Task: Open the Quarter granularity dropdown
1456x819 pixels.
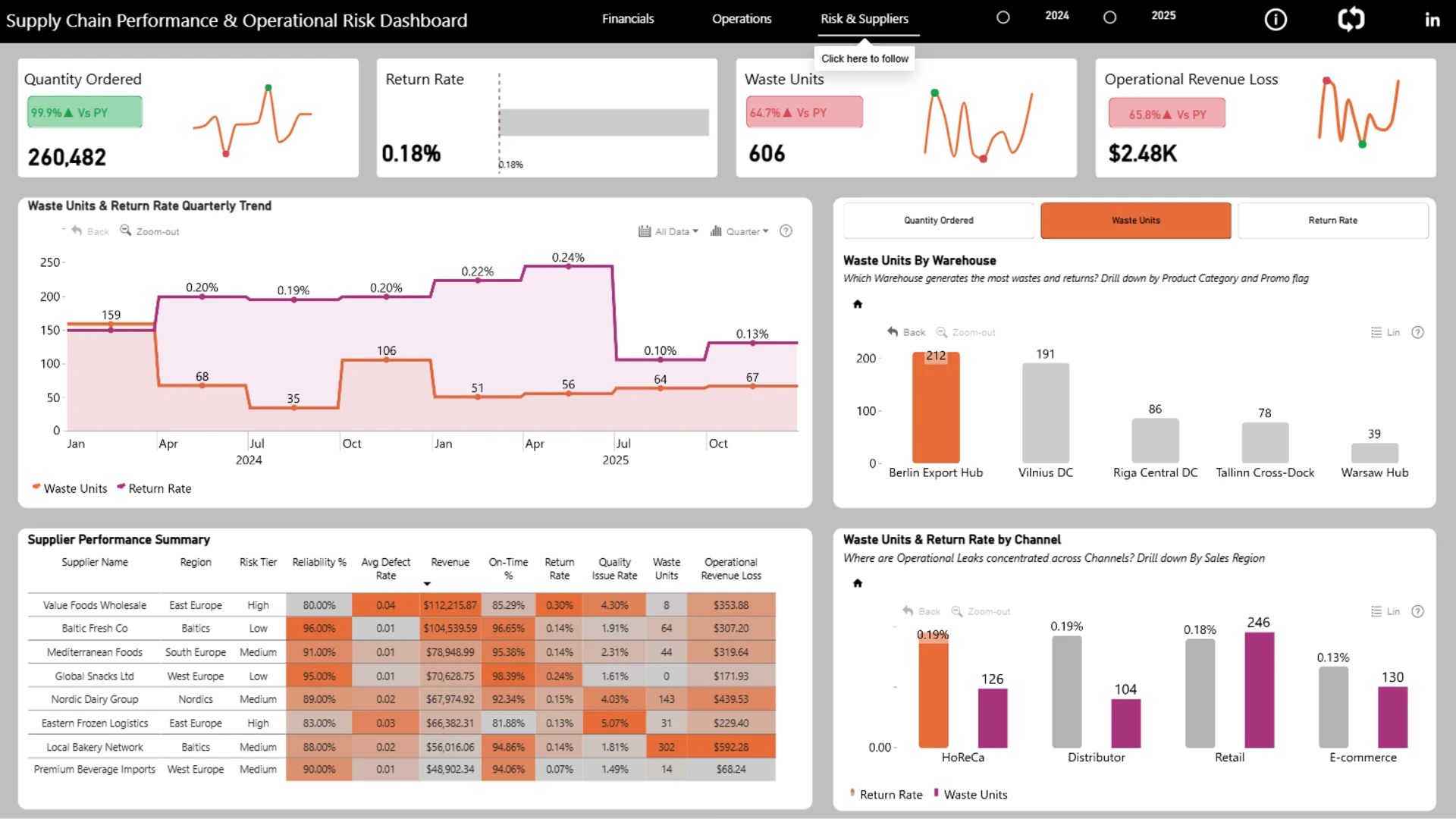Action: (739, 231)
